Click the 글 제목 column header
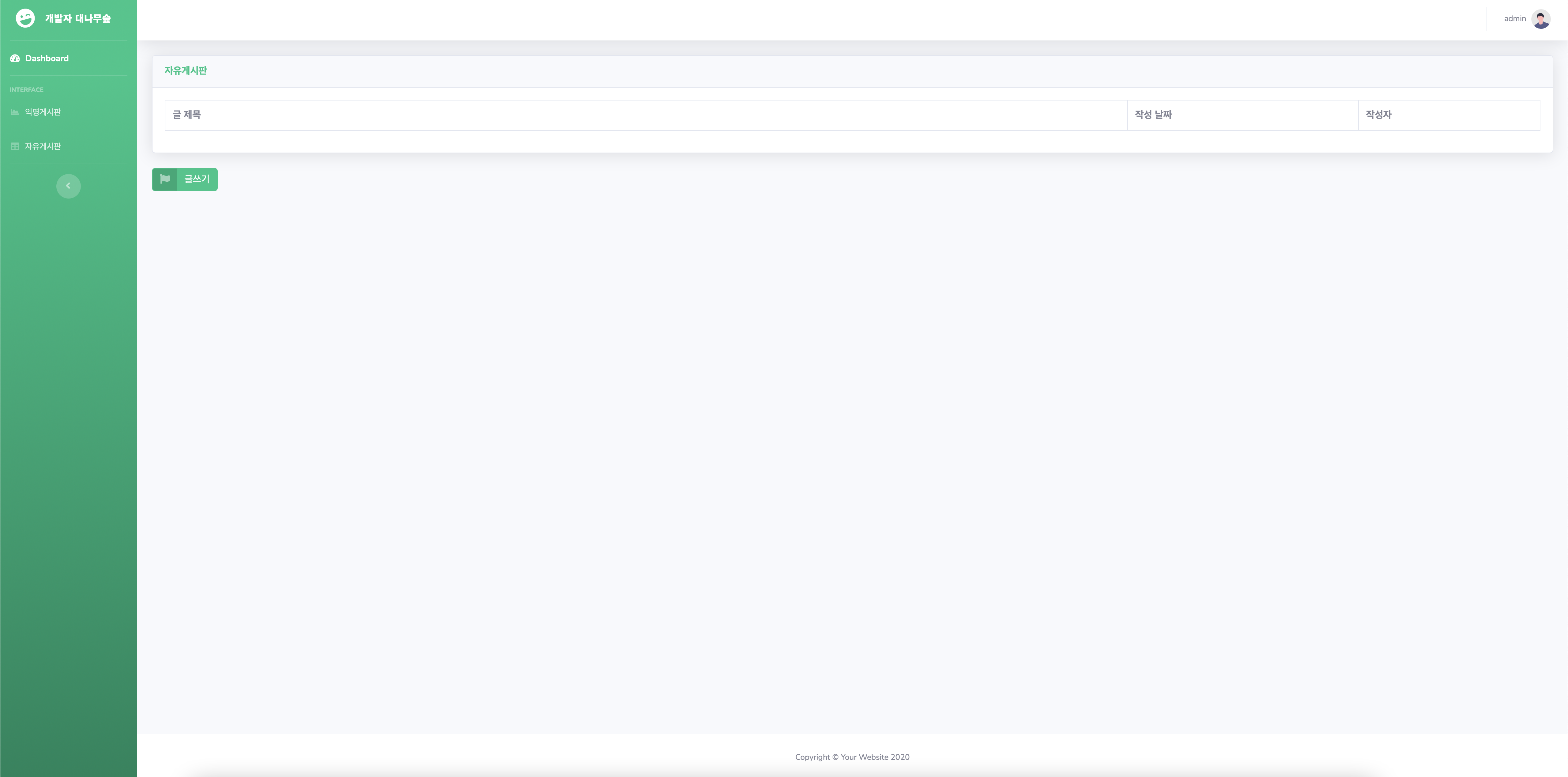1568x777 pixels. 646,115
